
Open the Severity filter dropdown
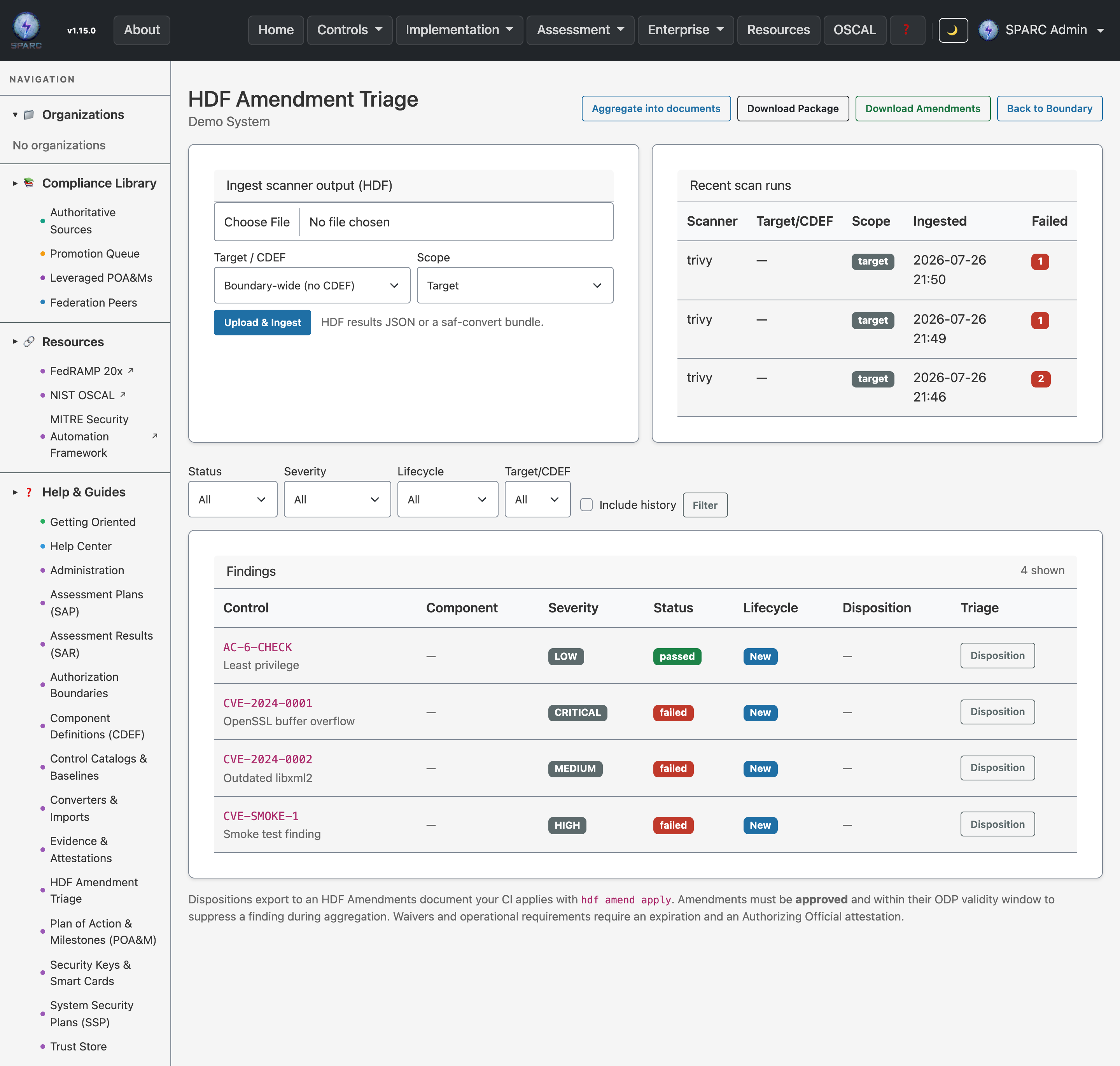point(337,500)
